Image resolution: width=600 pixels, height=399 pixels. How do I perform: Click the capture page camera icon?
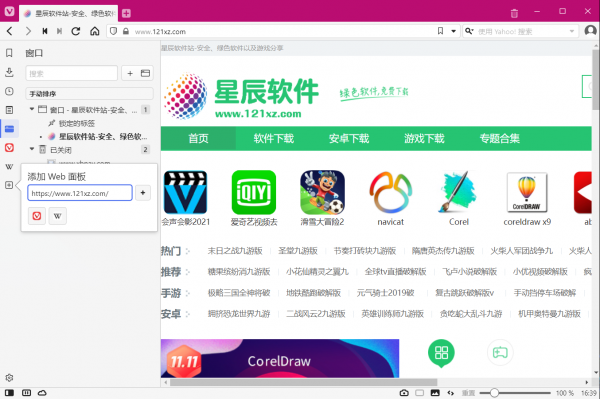coord(404,393)
